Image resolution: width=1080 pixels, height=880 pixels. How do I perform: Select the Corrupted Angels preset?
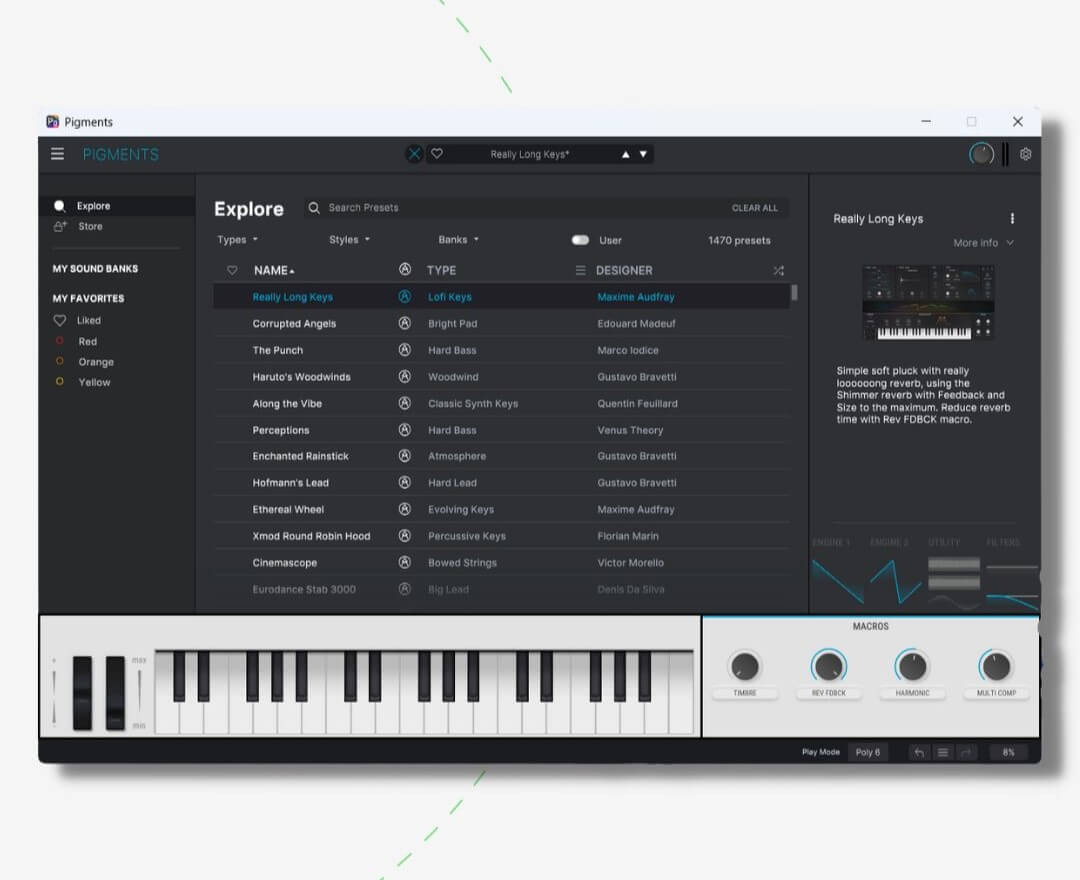[x=294, y=324]
